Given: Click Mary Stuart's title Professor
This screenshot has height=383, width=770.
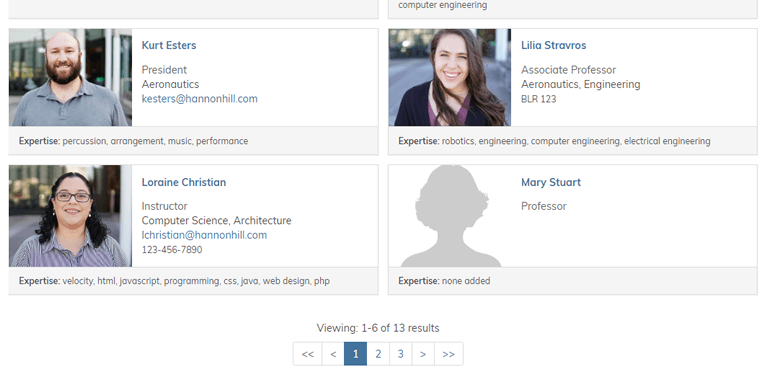Looking at the screenshot, I should (544, 206).
